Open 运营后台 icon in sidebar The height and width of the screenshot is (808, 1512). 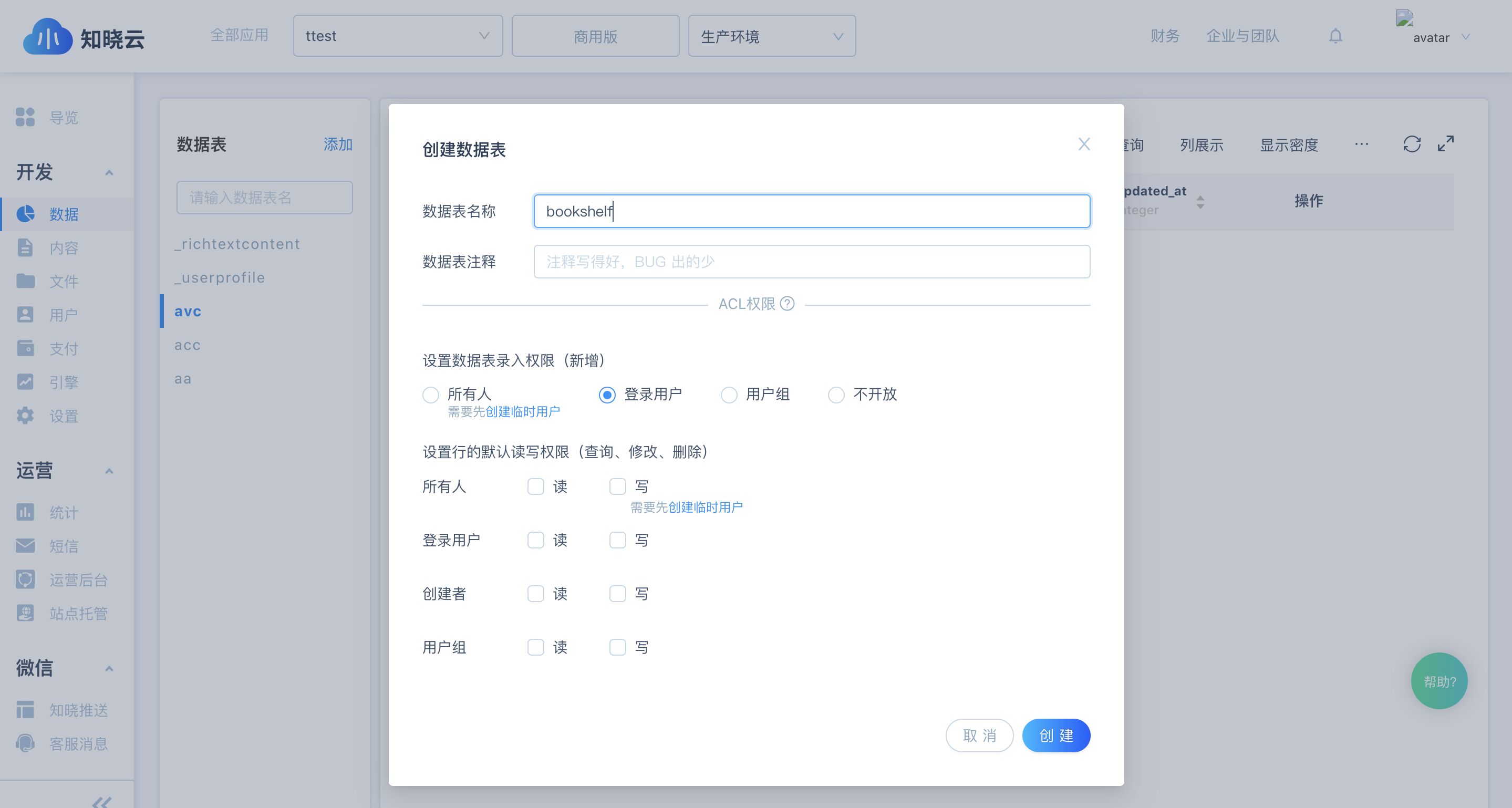click(25, 579)
